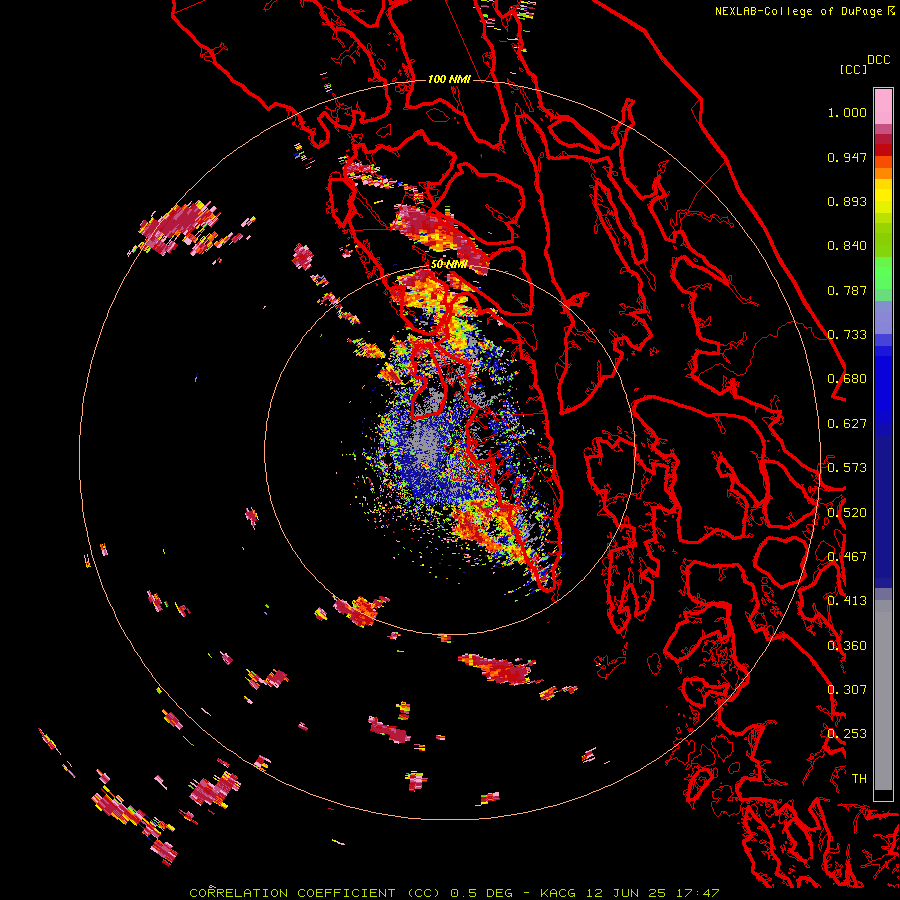Viewport: 900px width, 900px height.
Task: Pick the yellow color band beside 0.893
Action: point(883,201)
